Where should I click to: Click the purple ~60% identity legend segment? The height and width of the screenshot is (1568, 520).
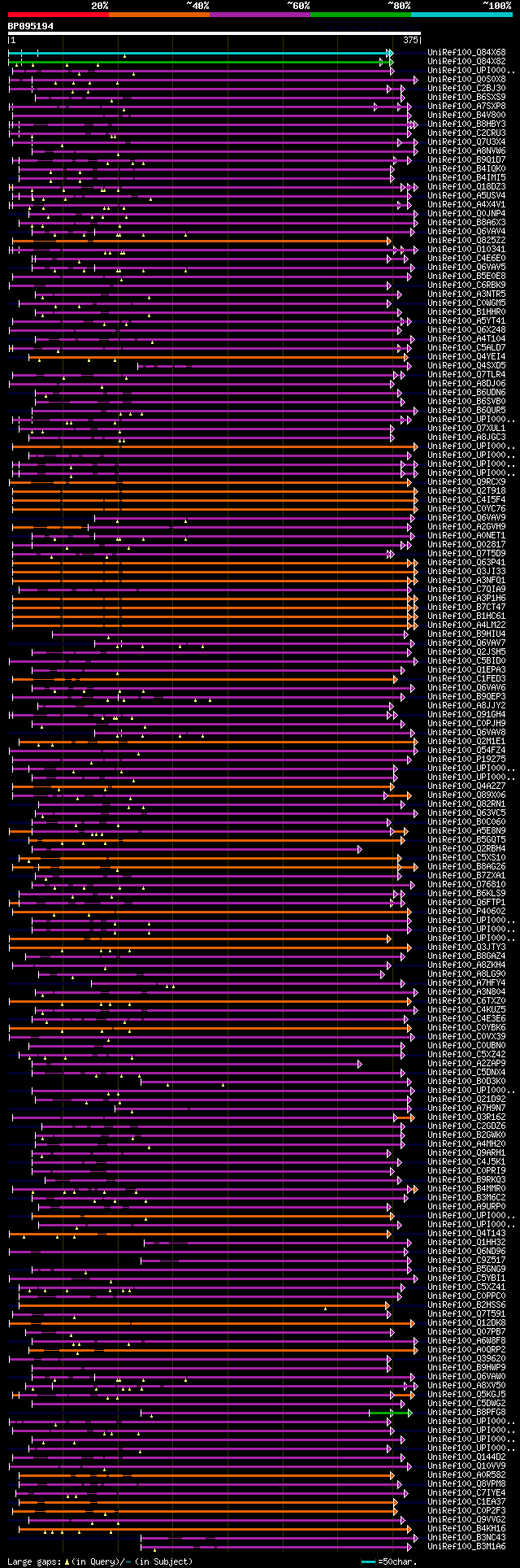[x=260, y=14]
